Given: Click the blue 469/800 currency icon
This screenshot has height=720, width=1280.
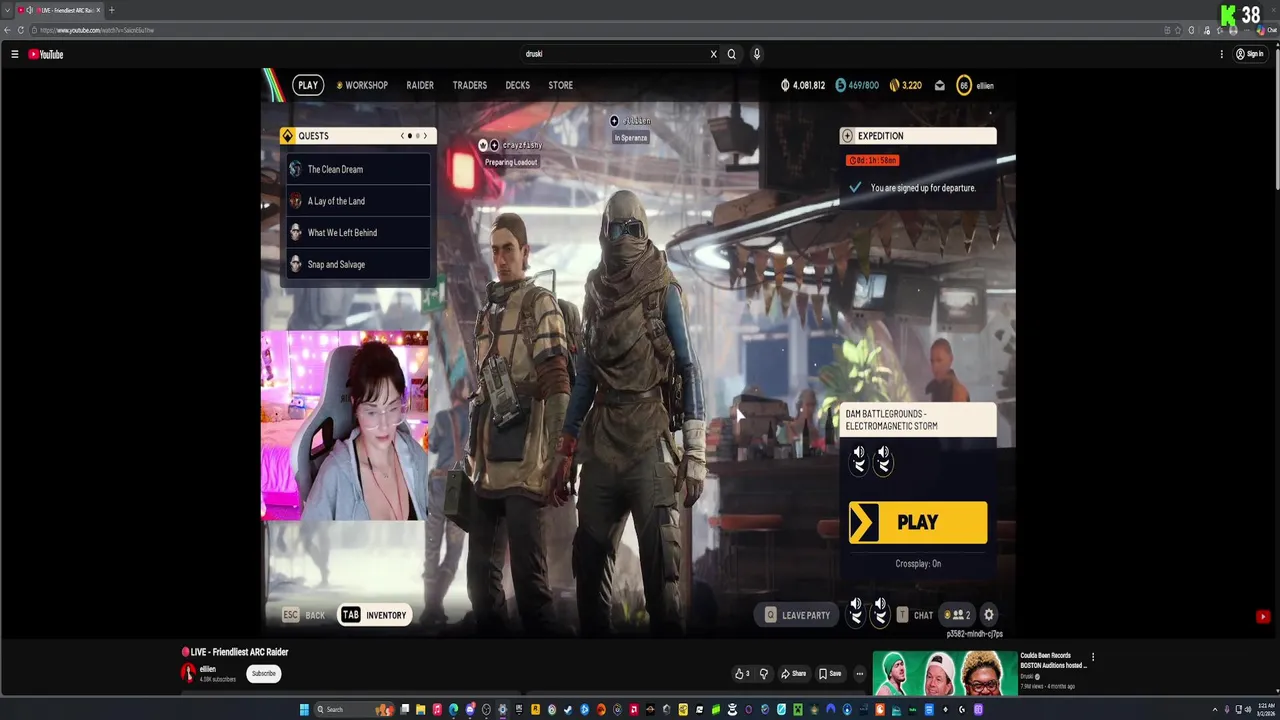Looking at the screenshot, I should tap(840, 85).
